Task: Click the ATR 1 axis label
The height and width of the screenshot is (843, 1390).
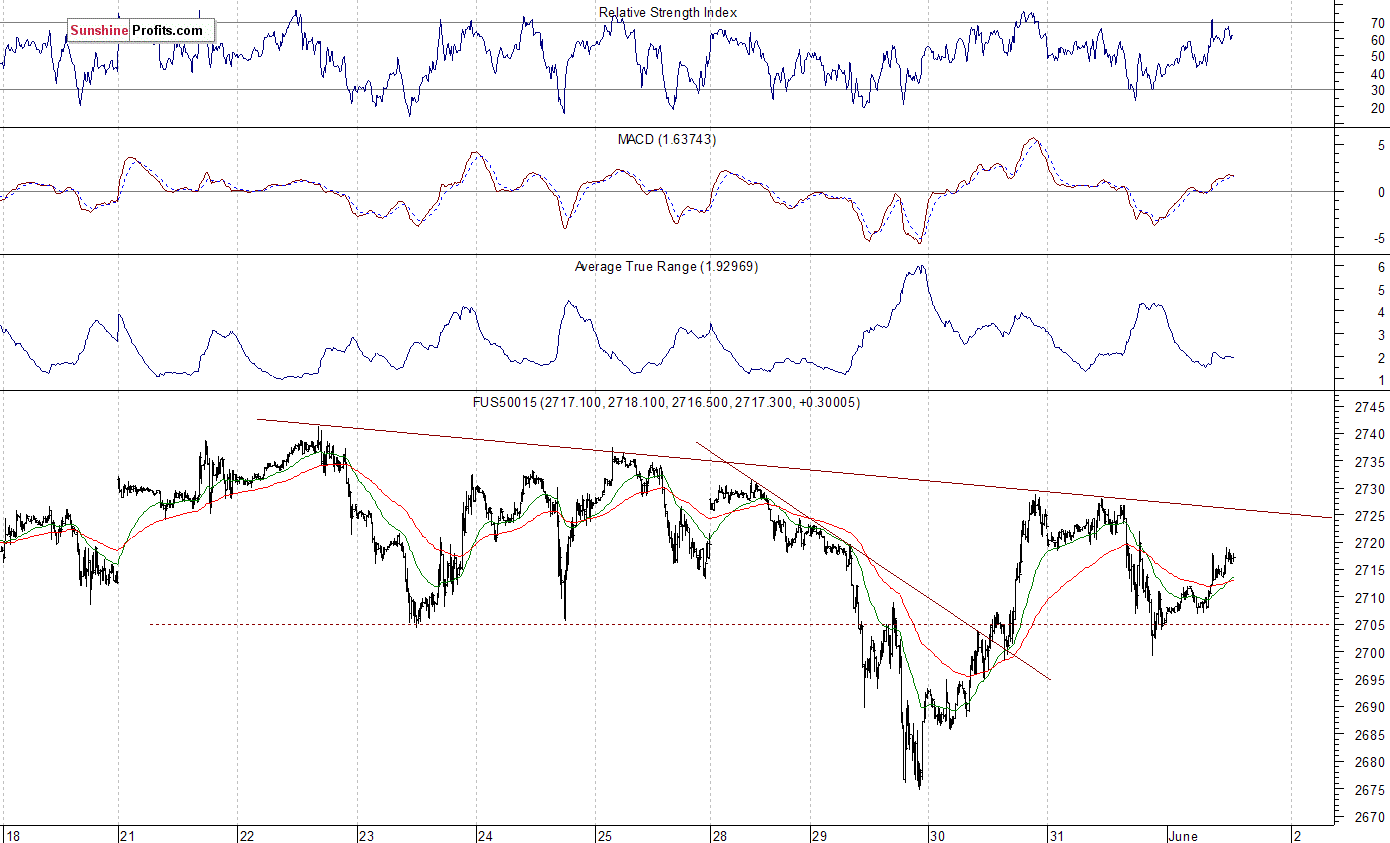Action: pyautogui.click(x=1381, y=381)
